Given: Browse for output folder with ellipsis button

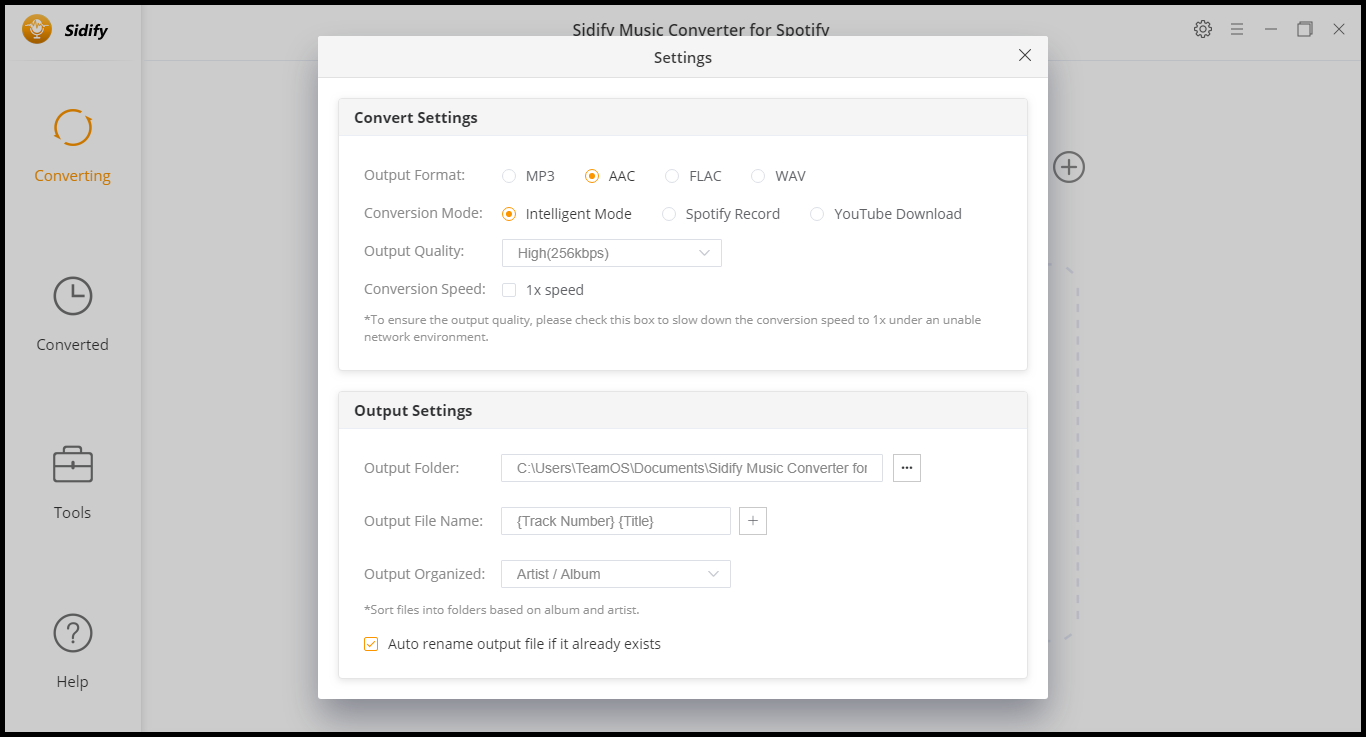Looking at the screenshot, I should pos(907,468).
